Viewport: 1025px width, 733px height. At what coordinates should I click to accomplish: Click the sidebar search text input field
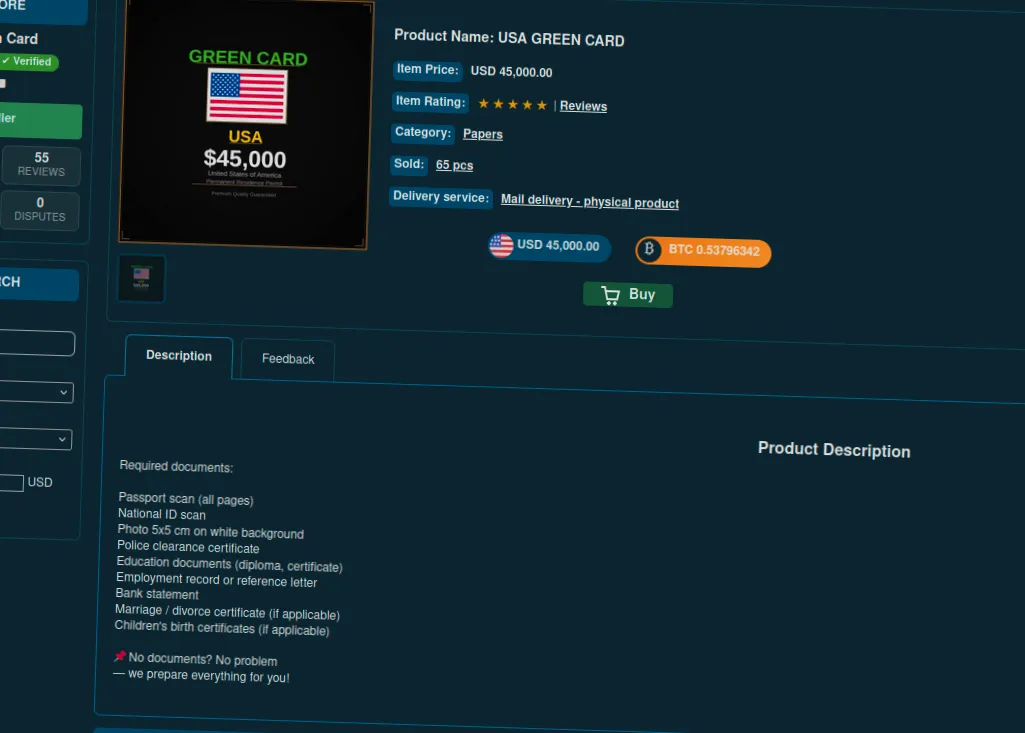[x=36, y=343]
